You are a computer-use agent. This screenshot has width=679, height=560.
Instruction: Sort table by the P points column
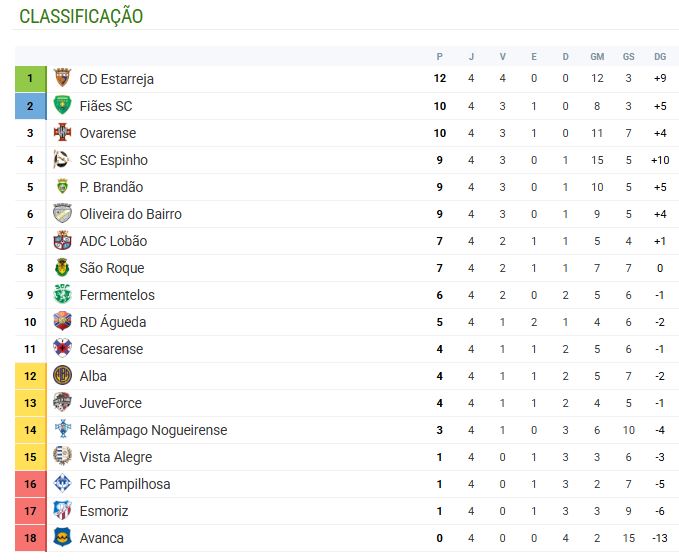click(440, 56)
